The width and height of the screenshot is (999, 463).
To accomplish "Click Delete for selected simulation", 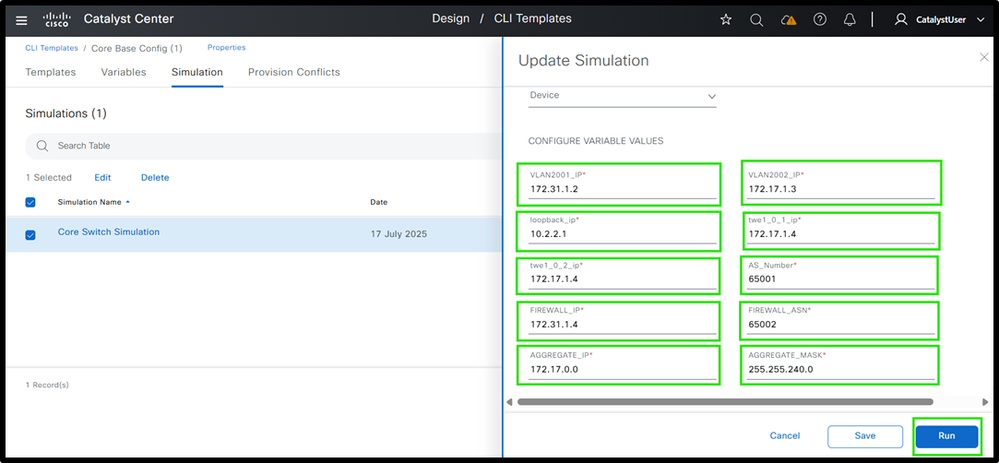I will click(155, 178).
